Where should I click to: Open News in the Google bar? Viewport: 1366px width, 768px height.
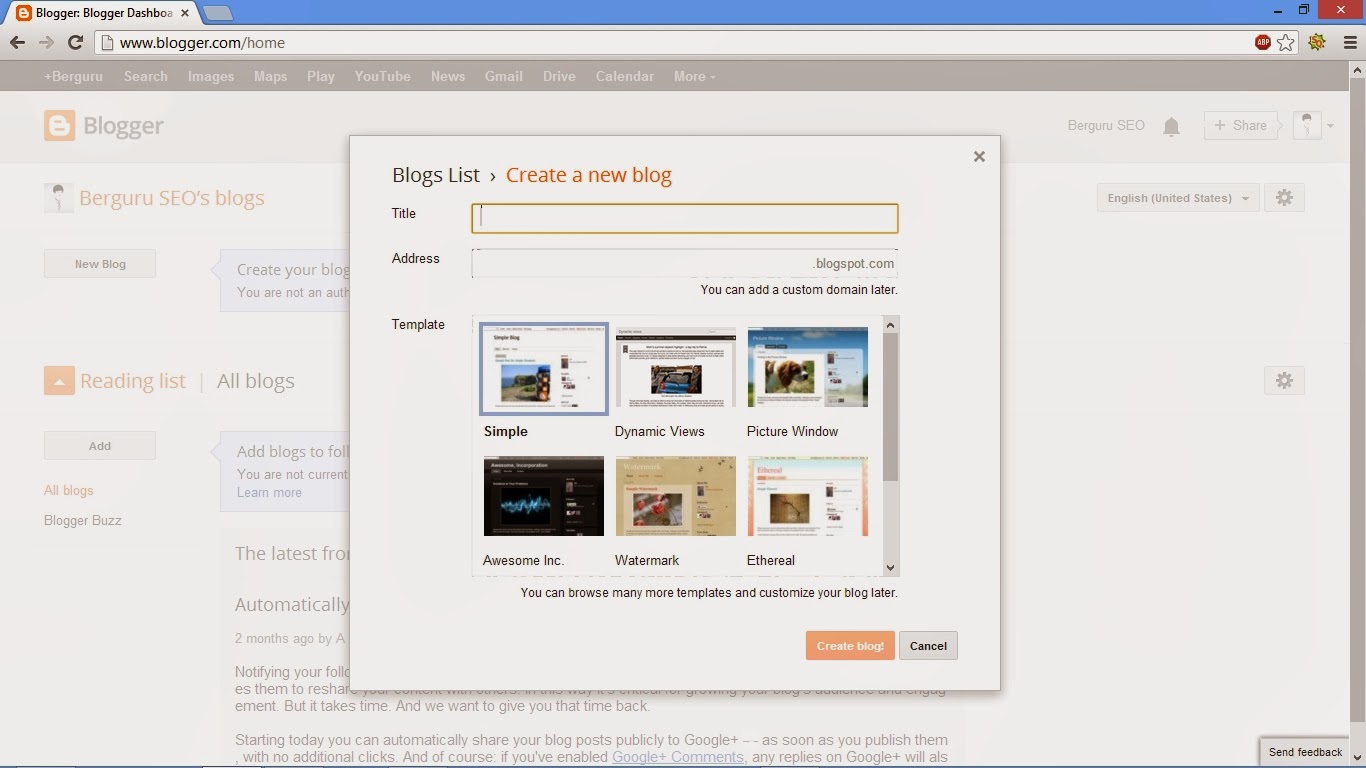448,76
